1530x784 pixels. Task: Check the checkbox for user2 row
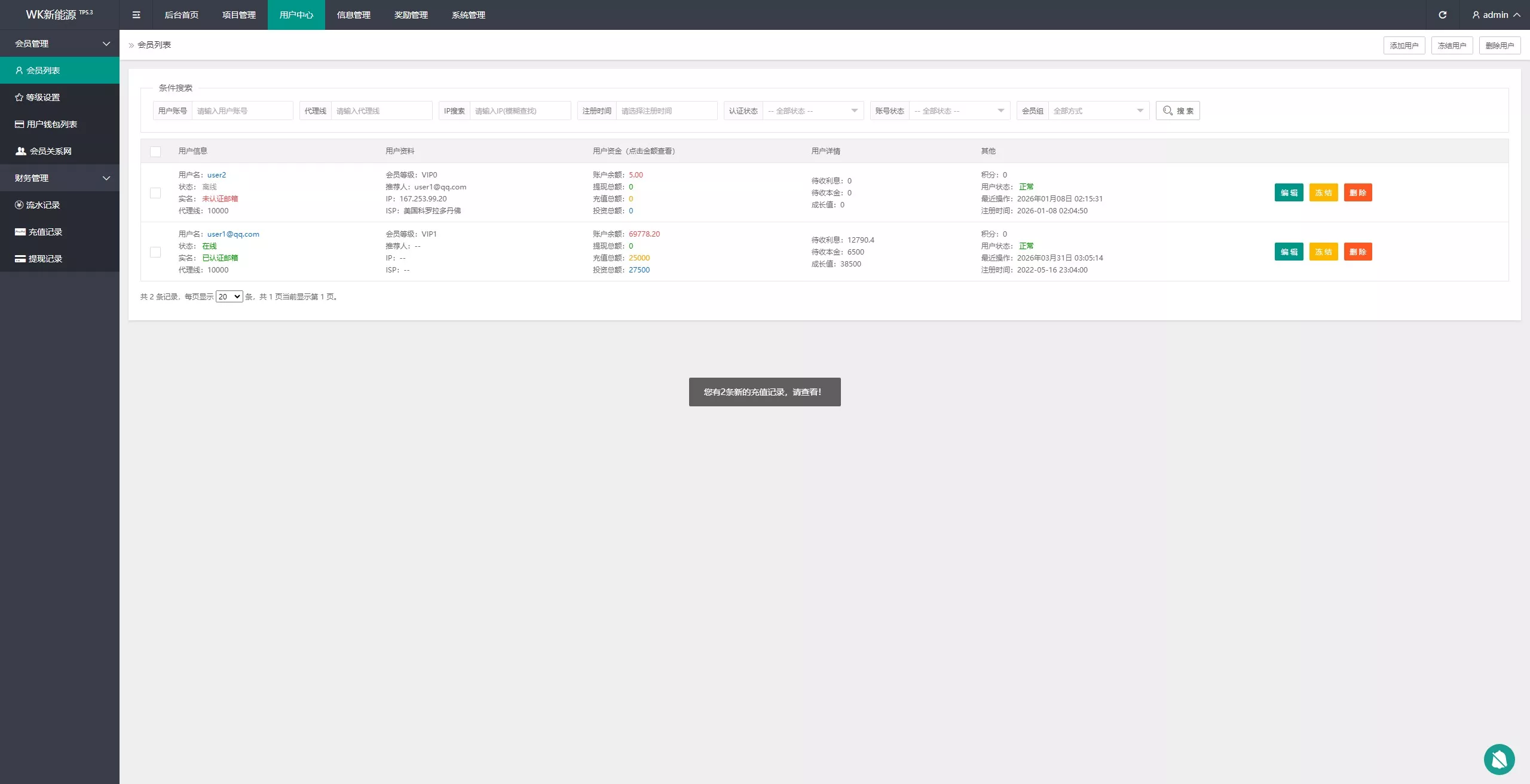[x=155, y=193]
